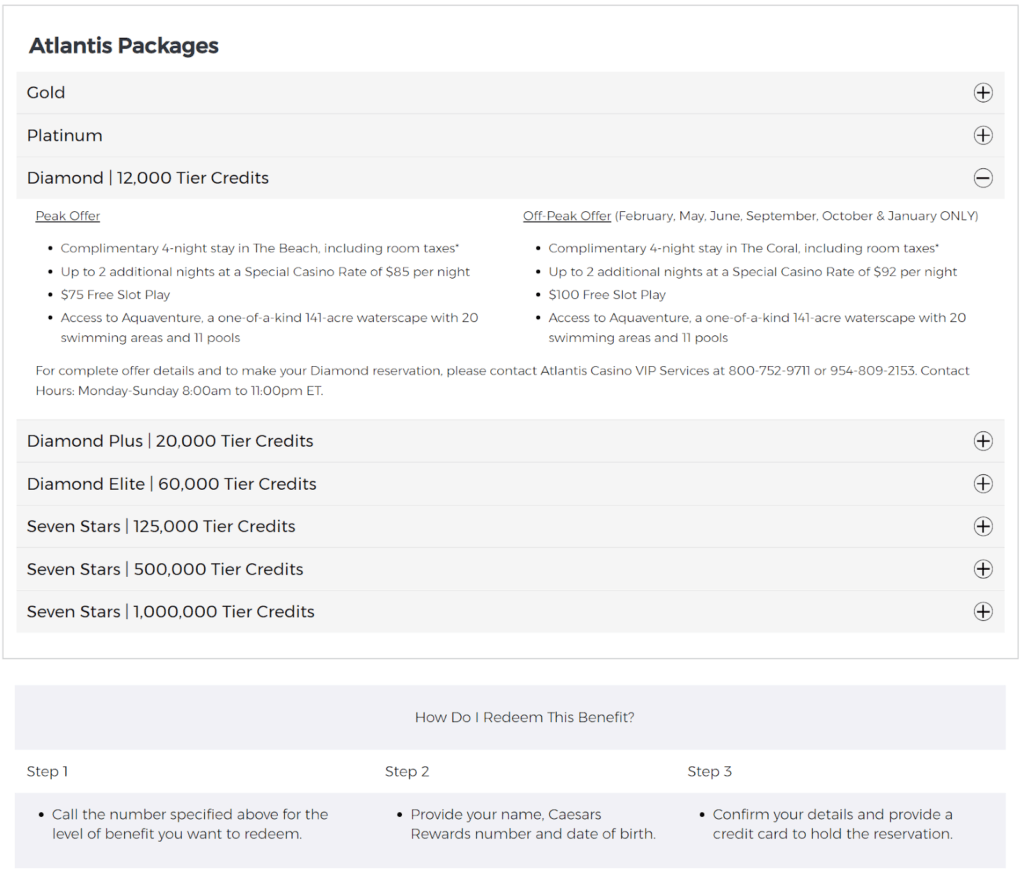Click the Step 2 label
Screen dimensions: 1024x877
407,771
